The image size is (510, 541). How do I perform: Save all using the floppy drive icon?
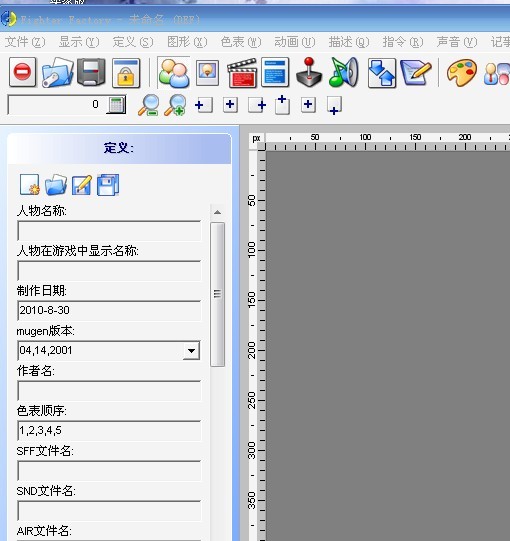click(91, 72)
